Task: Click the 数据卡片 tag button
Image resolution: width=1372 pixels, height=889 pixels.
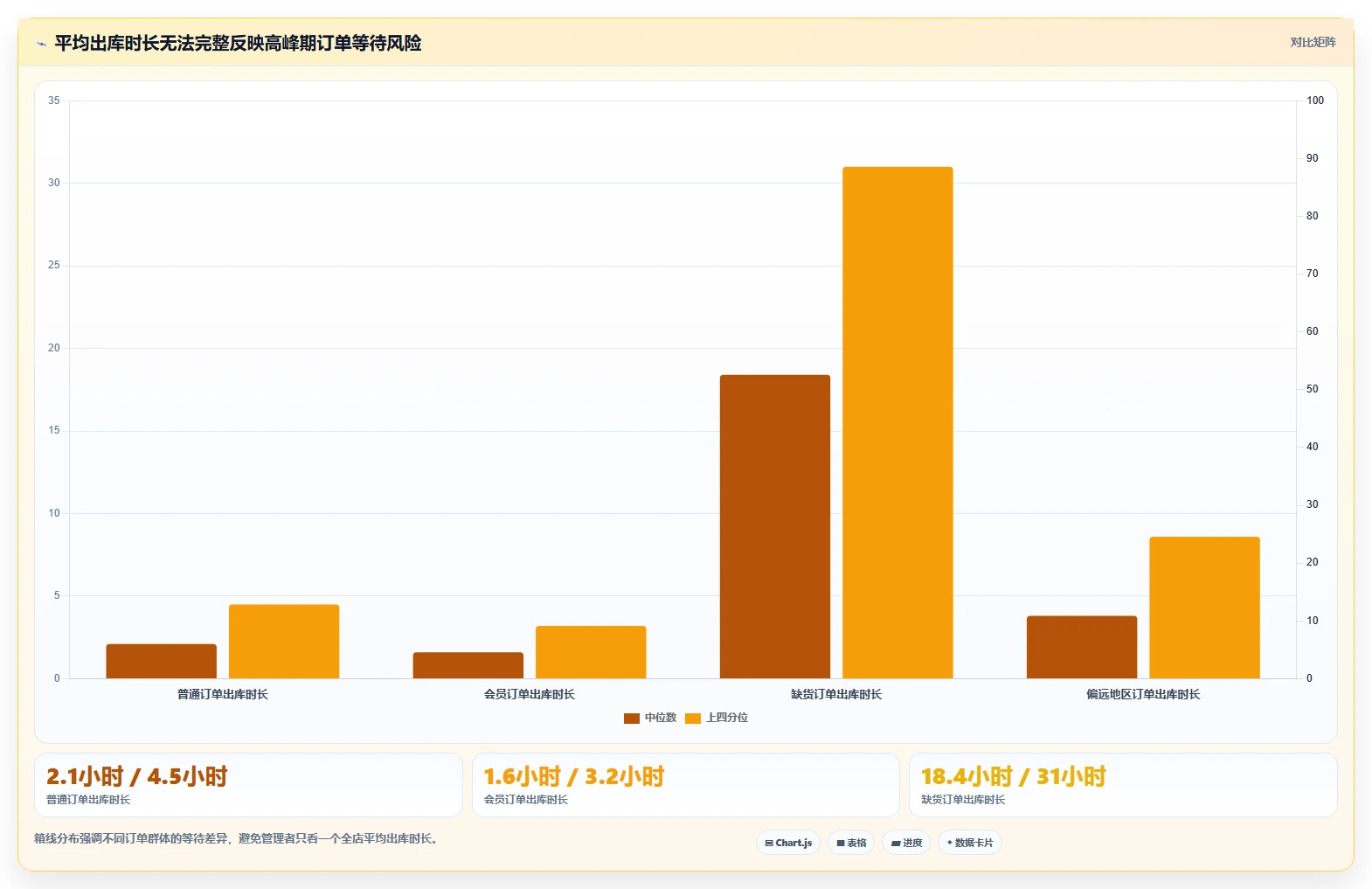Action: [970, 843]
